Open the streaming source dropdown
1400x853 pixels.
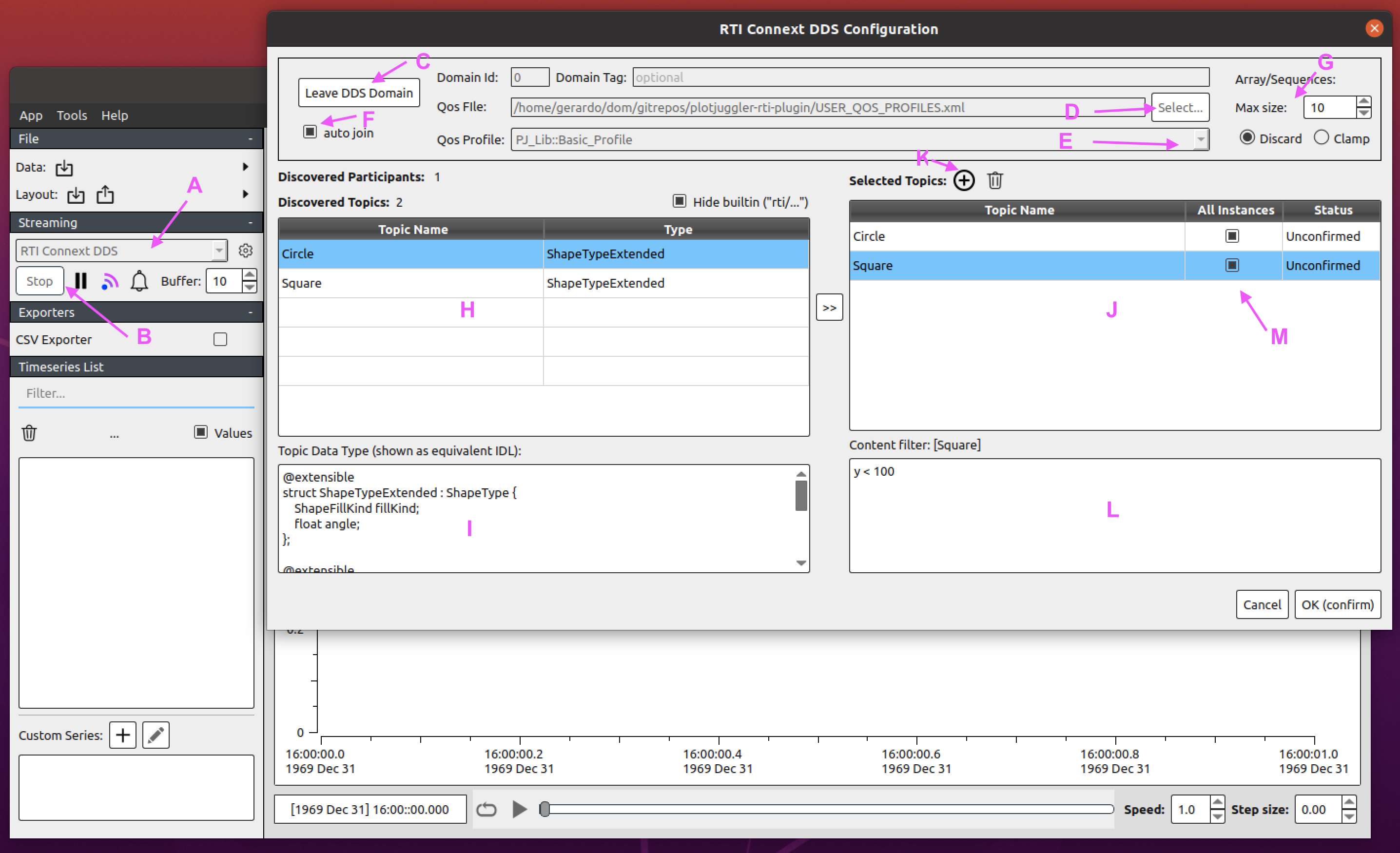219,250
